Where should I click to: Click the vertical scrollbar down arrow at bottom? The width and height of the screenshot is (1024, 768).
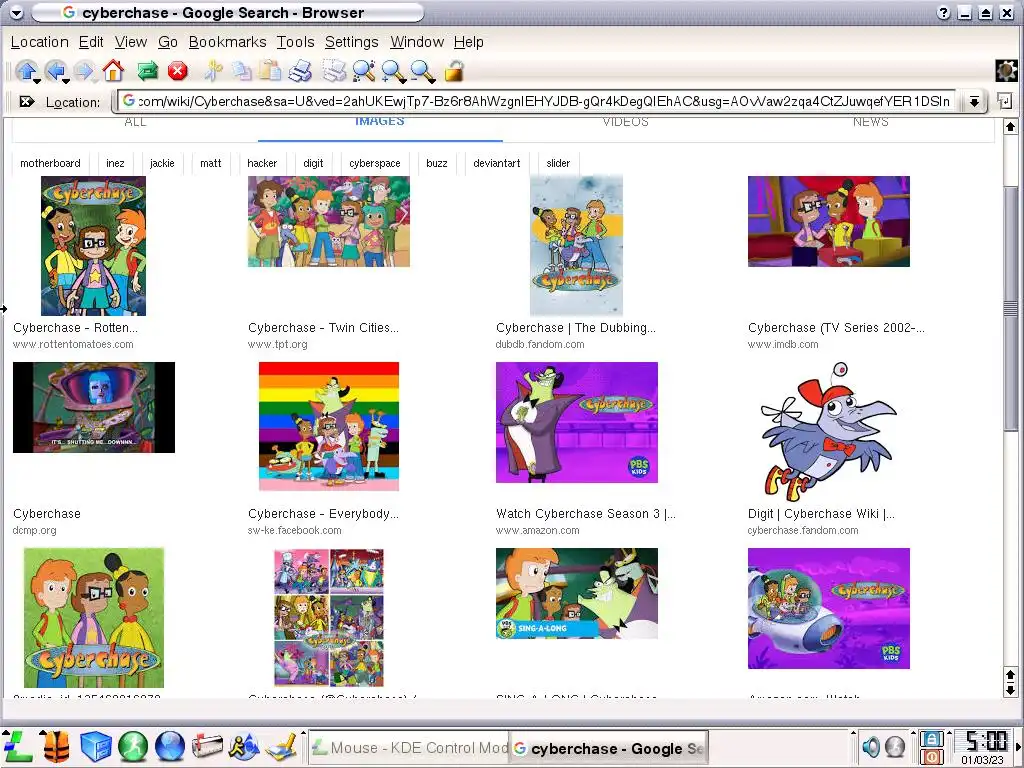click(1010, 690)
